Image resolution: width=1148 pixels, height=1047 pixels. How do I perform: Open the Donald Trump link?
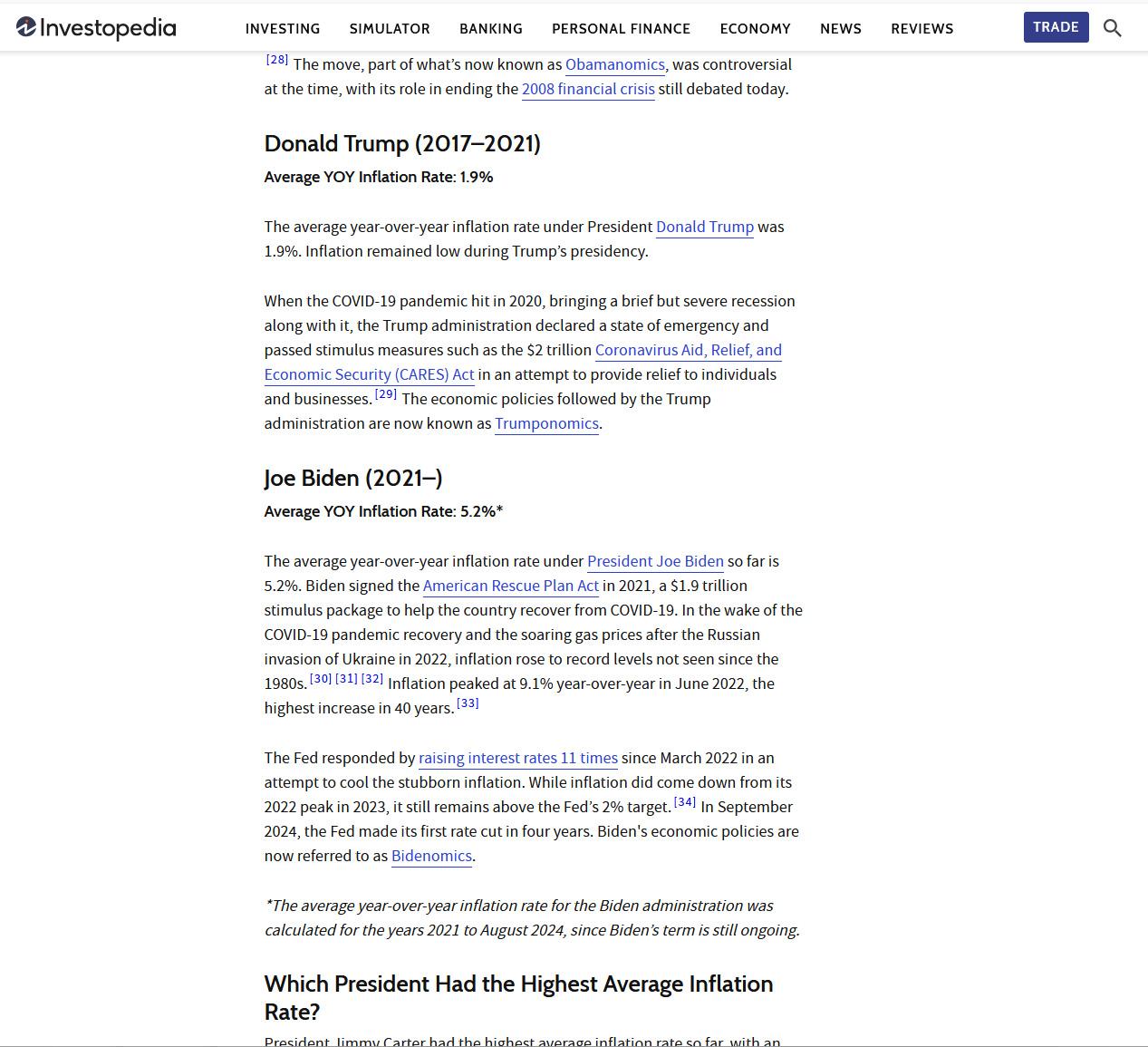tap(705, 228)
